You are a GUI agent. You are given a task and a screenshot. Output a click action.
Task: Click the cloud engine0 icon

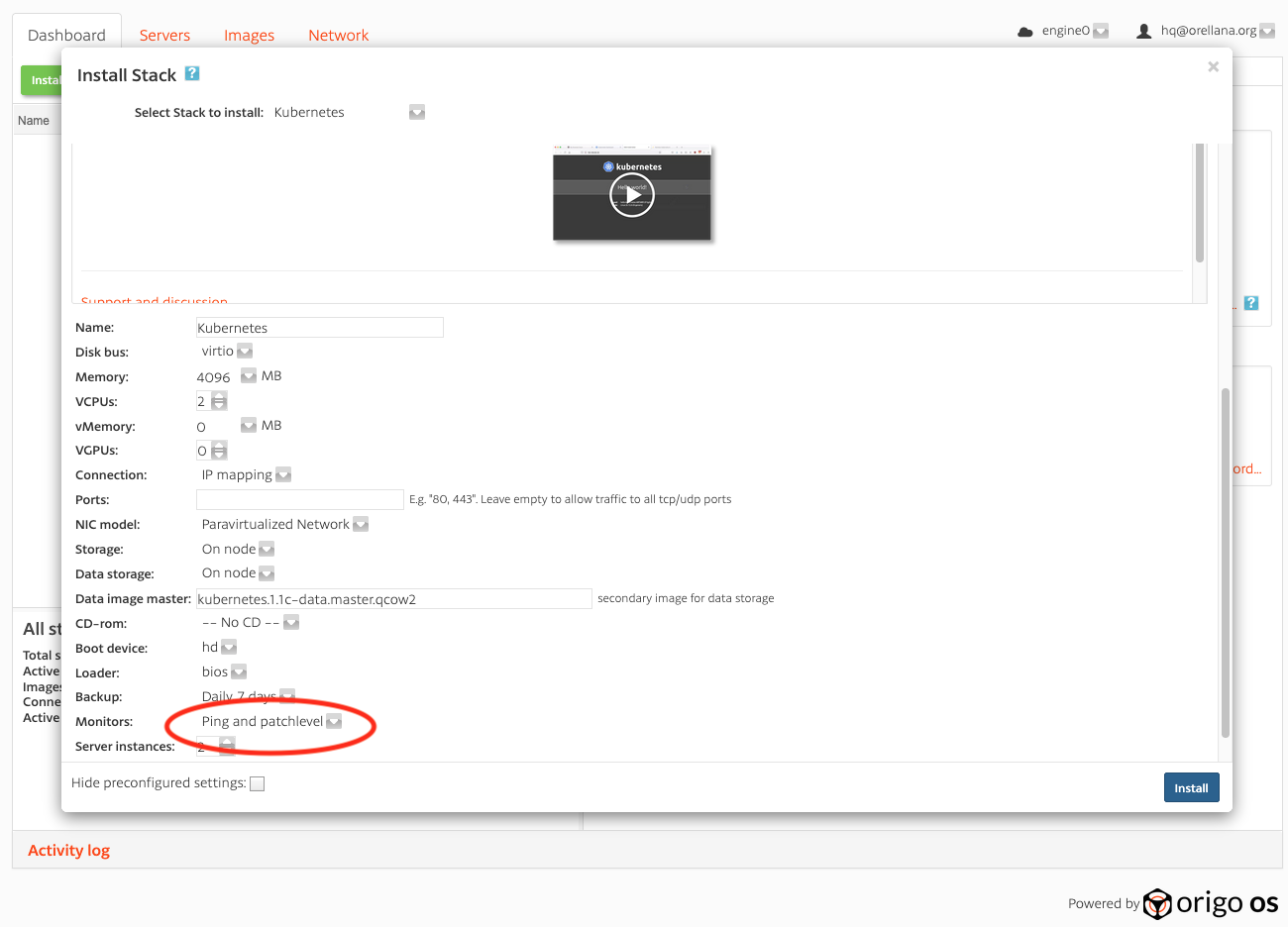(x=1025, y=32)
